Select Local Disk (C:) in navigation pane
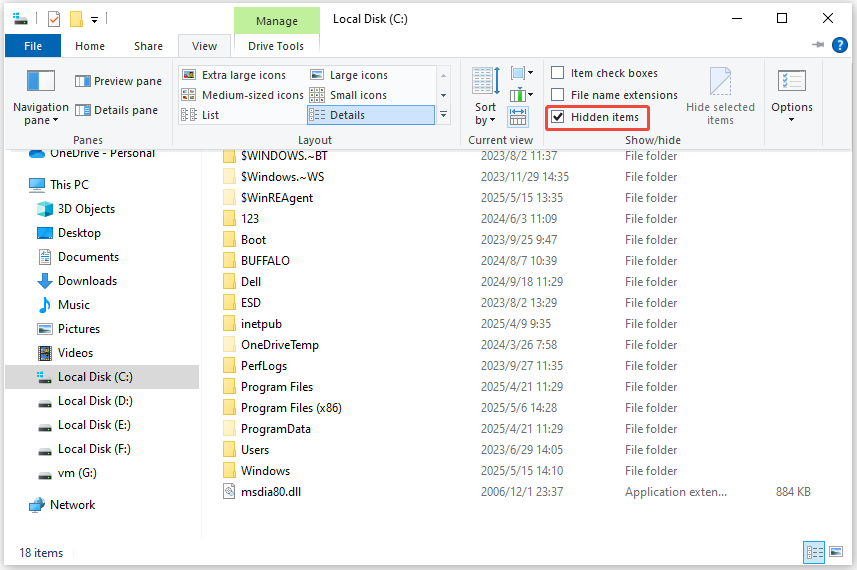The width and height of the screenshot is (857, 570). pos(102,377)
